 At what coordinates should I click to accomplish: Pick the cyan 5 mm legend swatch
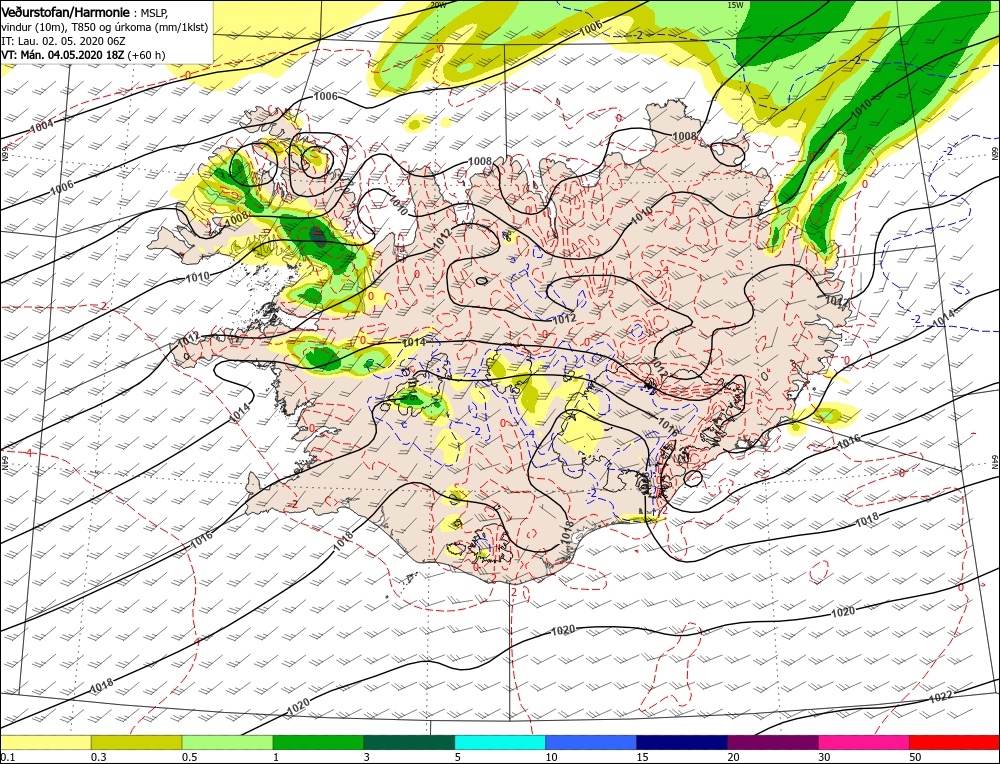pyautogui.click(x=500, y=742)
